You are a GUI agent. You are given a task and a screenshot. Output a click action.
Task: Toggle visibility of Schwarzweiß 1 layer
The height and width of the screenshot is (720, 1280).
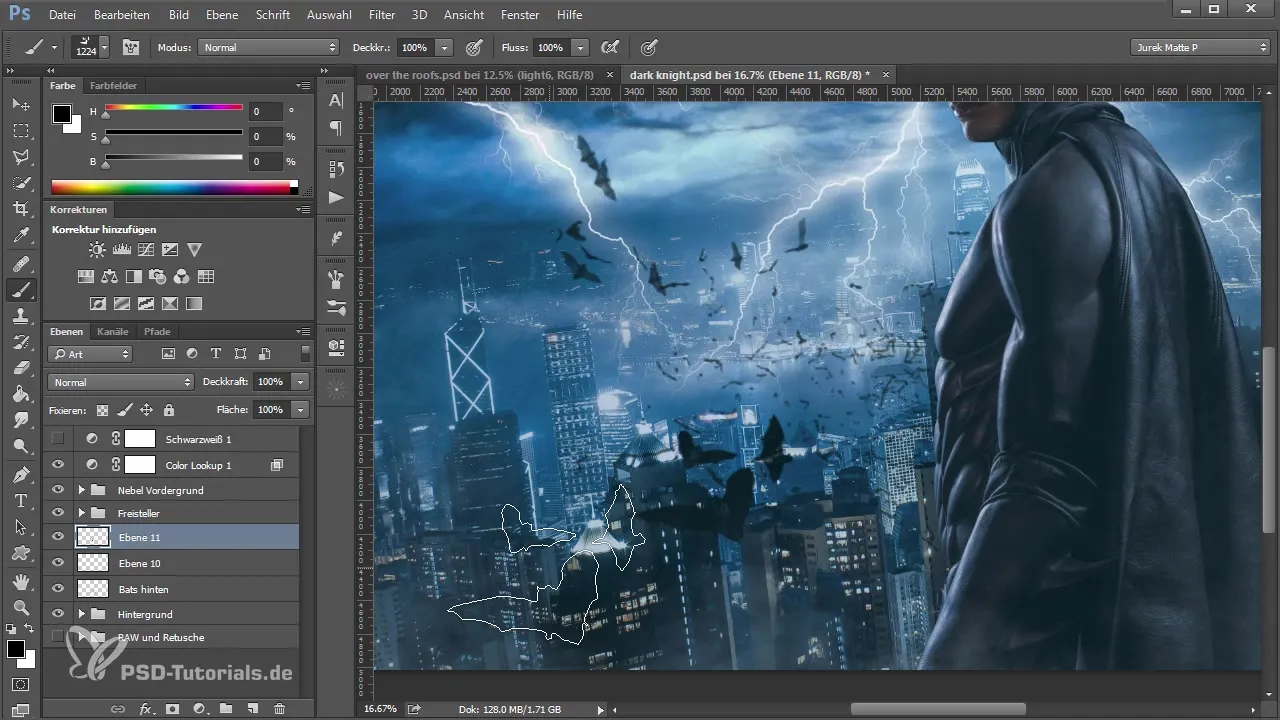(58, 438)
